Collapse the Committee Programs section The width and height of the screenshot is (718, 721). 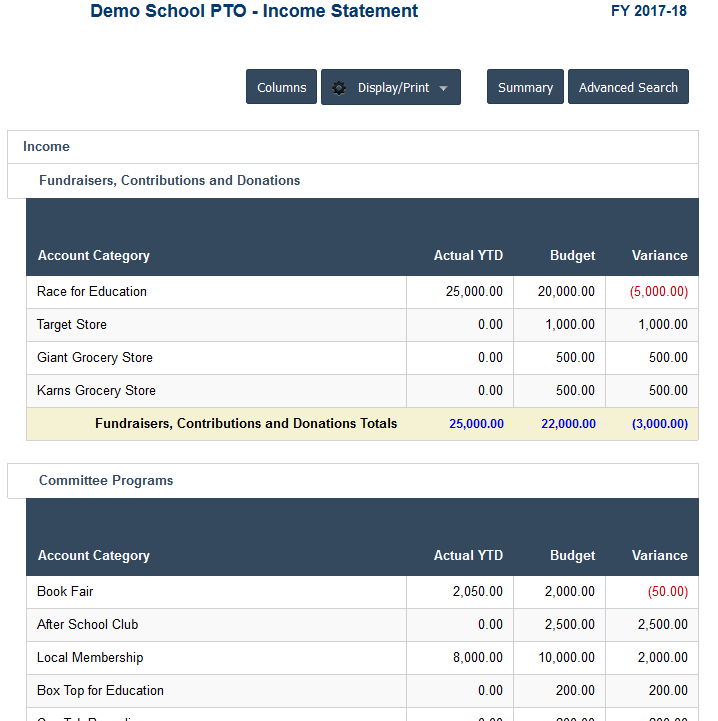tap(353, 481)
